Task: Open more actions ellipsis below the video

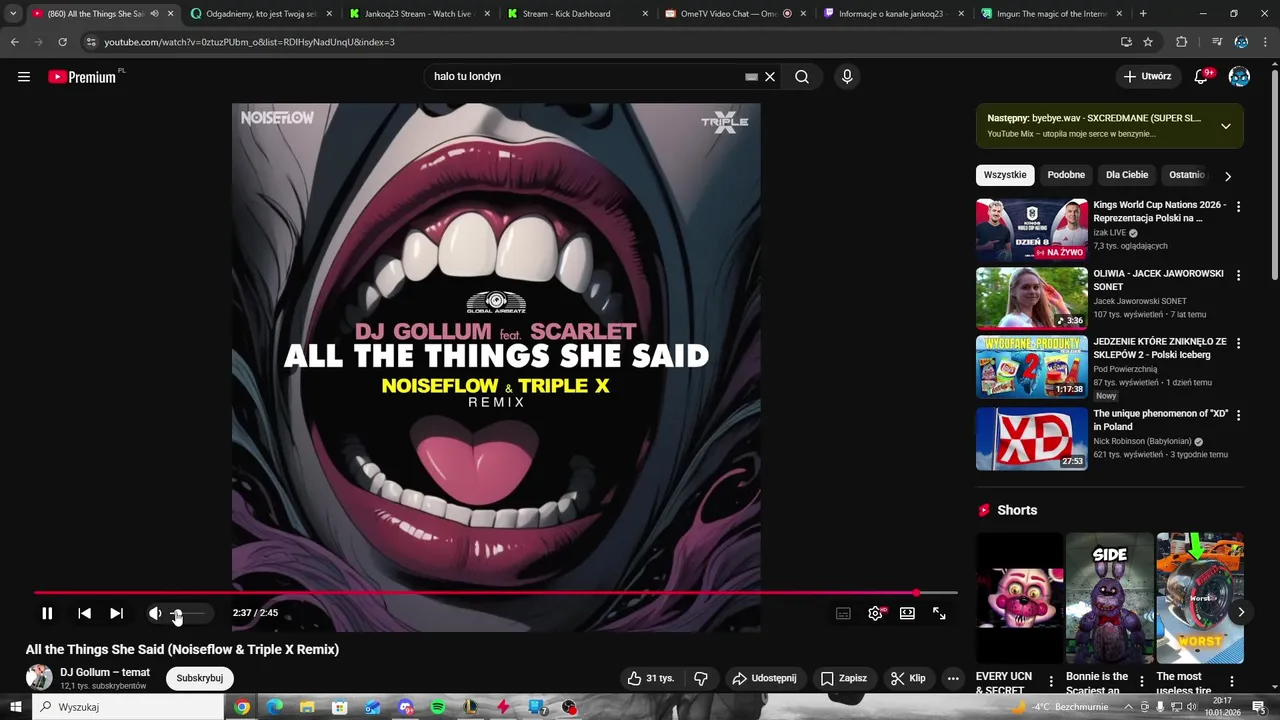Action: 953,678
